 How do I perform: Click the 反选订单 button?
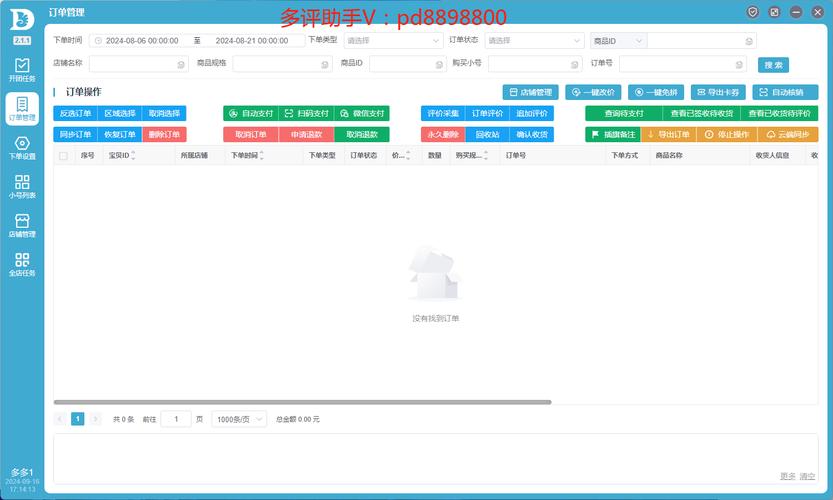75,113
